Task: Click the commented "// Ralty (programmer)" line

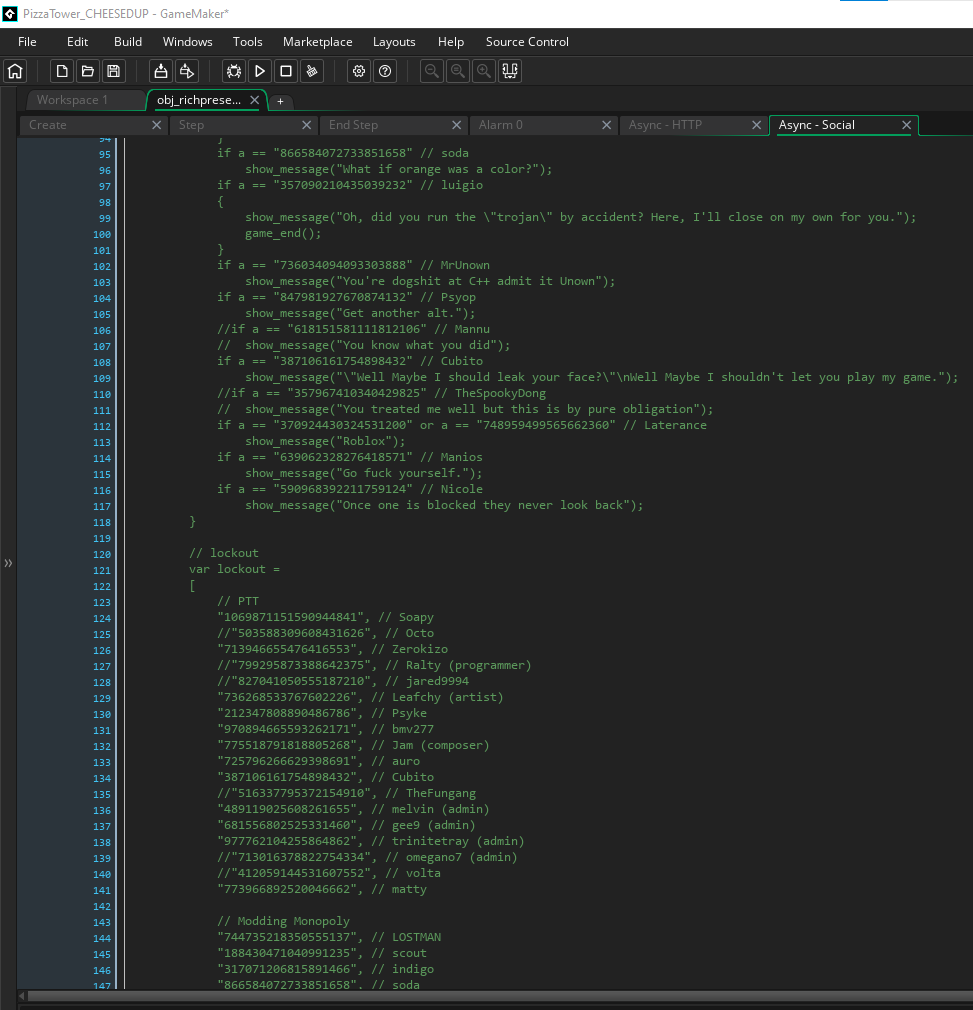Action: pyautogui.click(x=374, y=665)
